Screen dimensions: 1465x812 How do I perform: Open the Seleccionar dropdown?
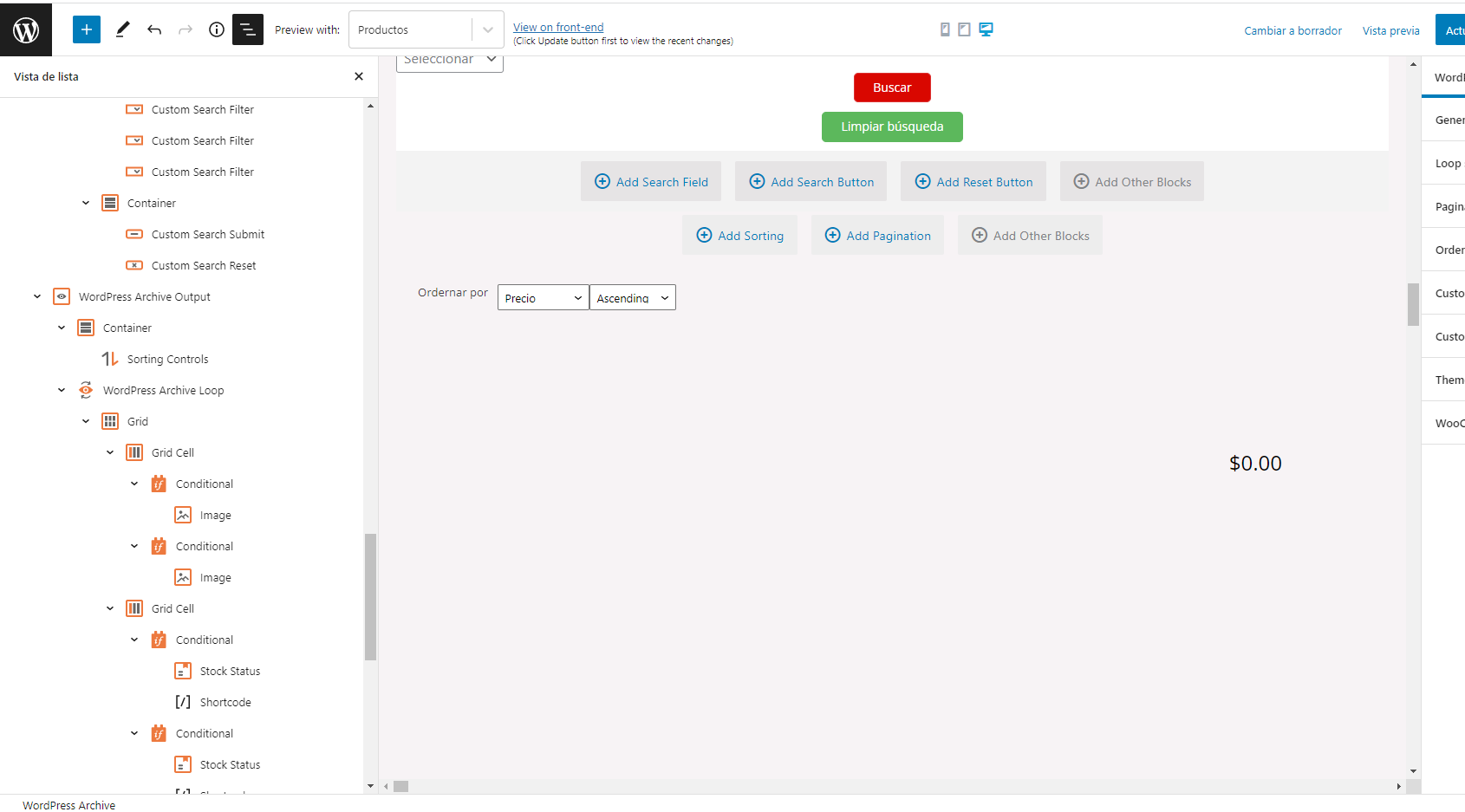(x=450, y=61)
